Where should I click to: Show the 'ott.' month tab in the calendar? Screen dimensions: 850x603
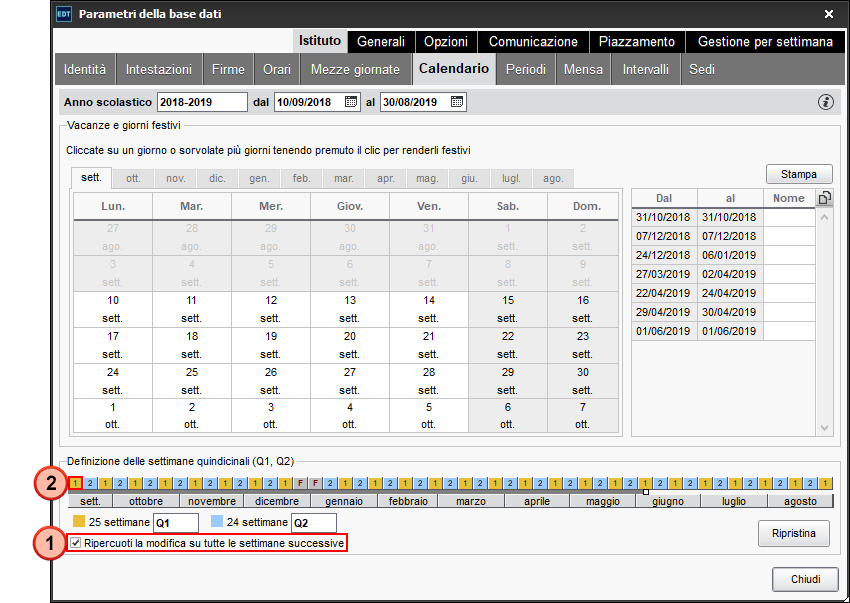[133, 178]
